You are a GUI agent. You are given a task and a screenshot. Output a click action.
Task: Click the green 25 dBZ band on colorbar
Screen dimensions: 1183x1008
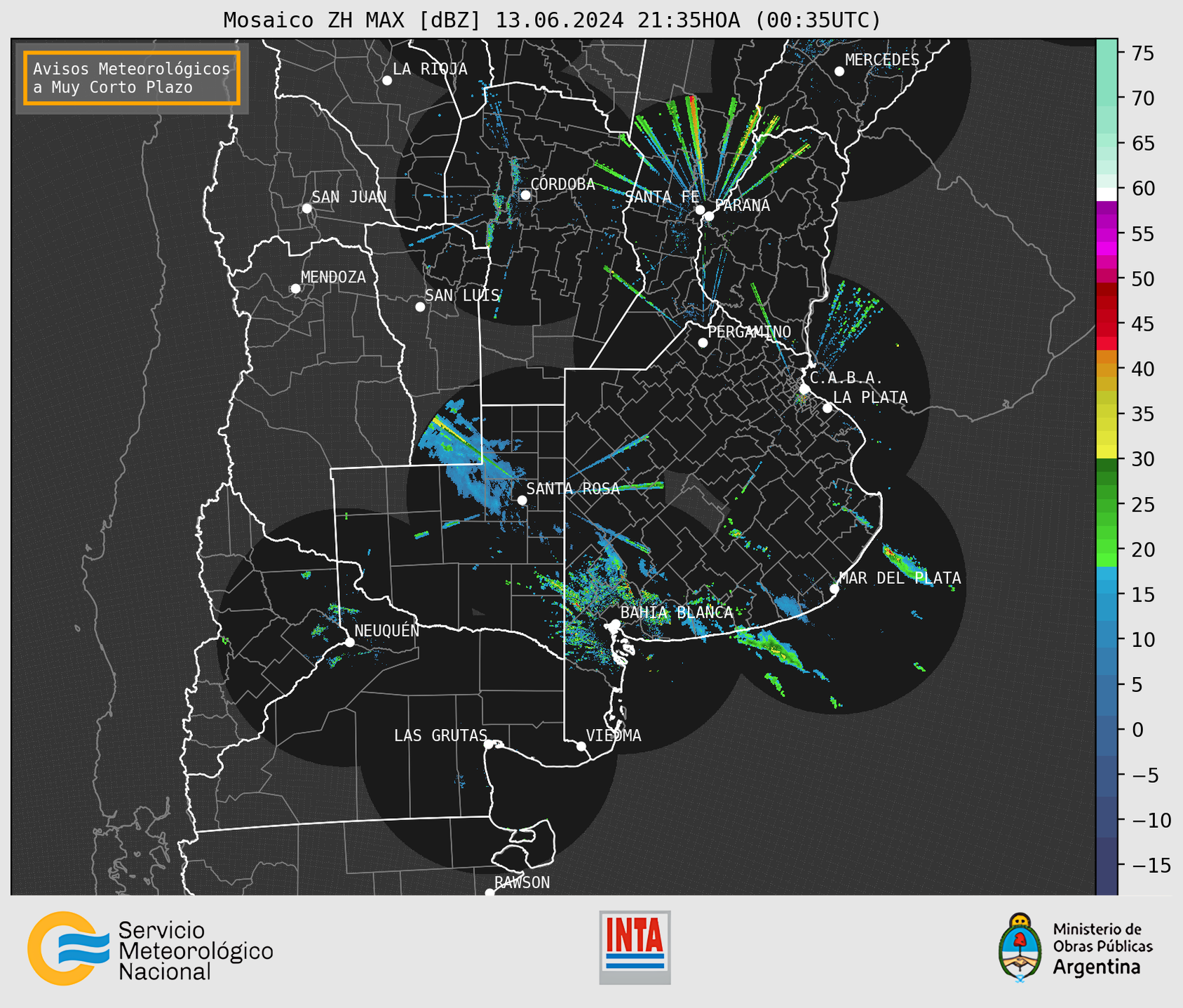1107,505
